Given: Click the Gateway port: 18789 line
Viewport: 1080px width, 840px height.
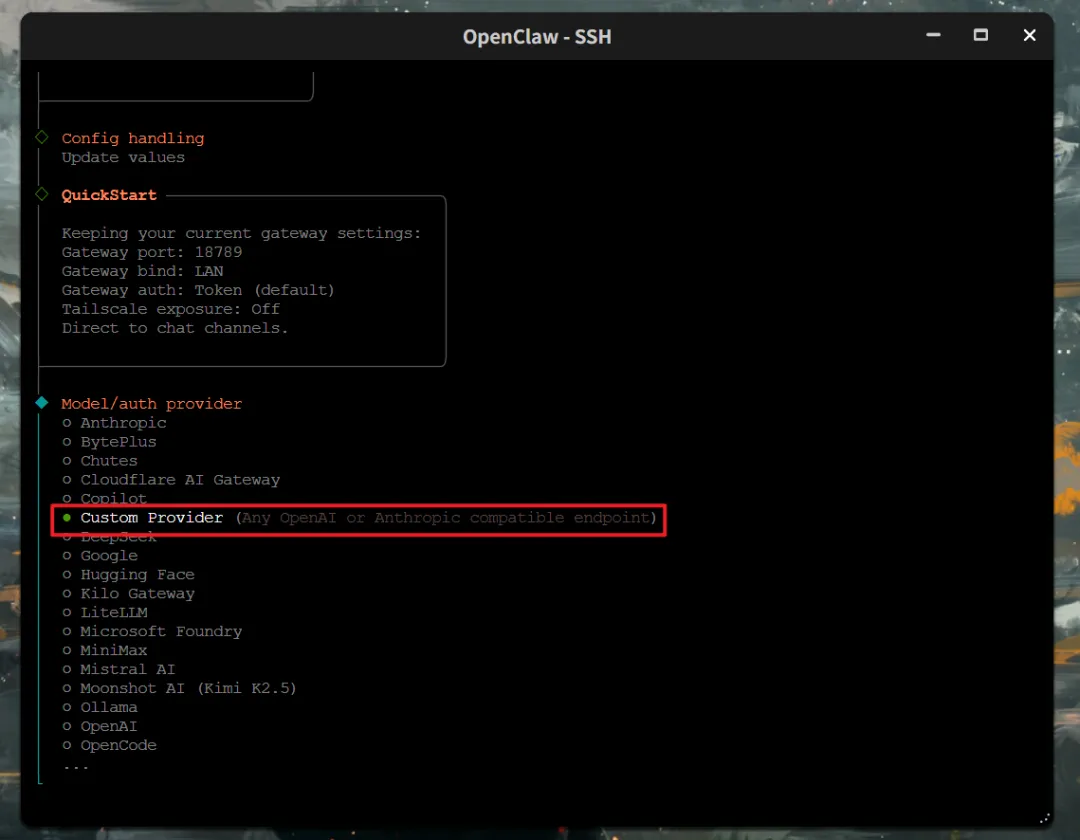Looking at the screenshot, I should click(x=152, y=252).
